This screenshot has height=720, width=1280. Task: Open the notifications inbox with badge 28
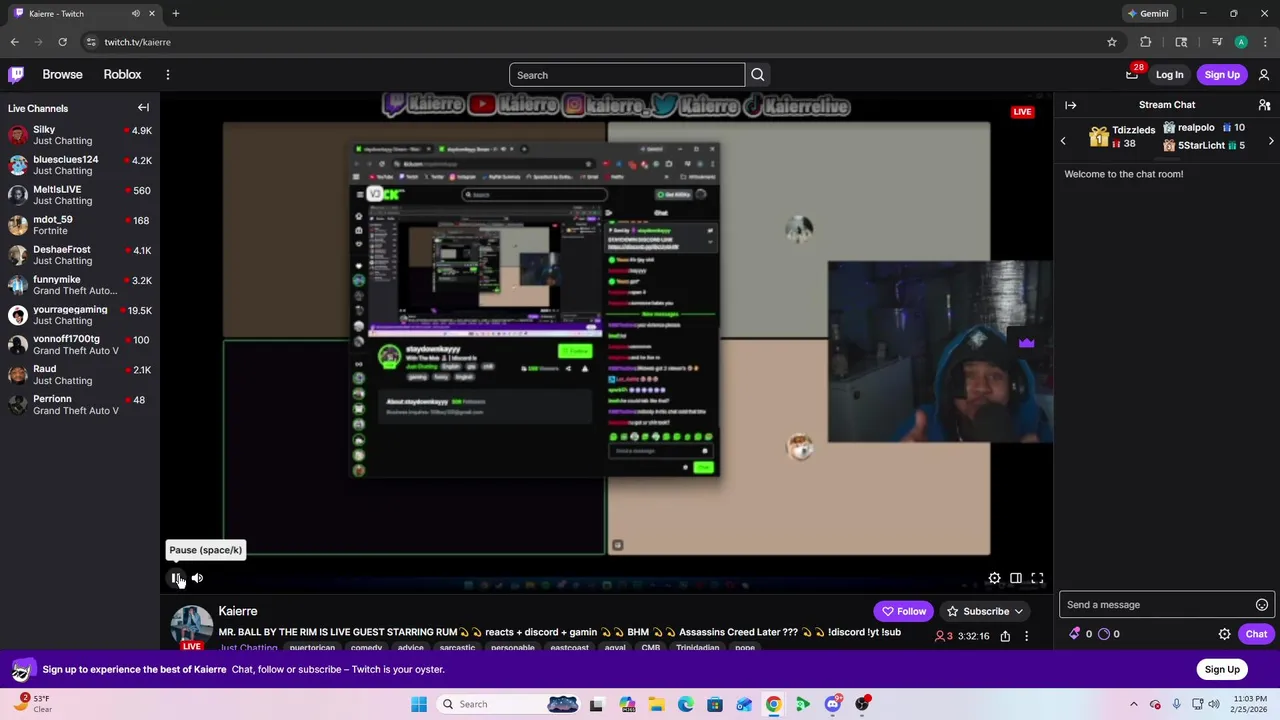click(1132, 74)
